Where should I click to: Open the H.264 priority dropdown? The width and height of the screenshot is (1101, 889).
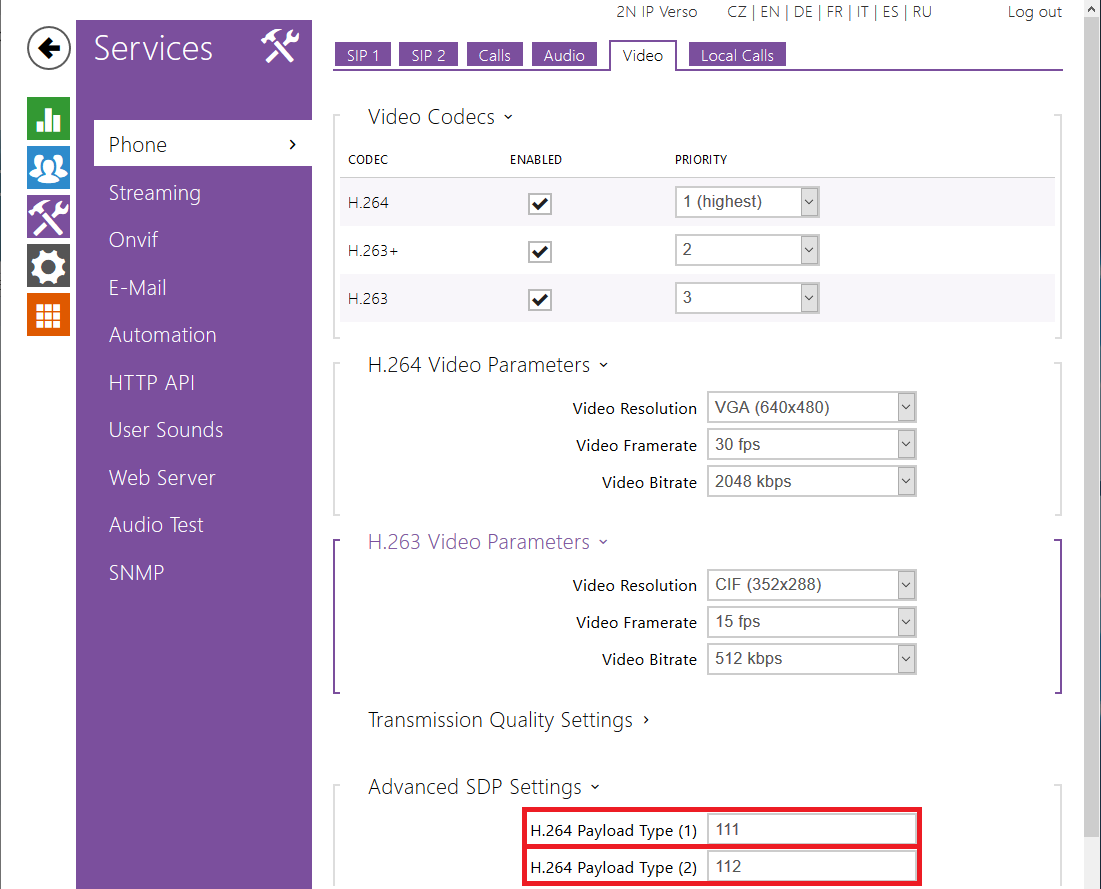[746, 202]
